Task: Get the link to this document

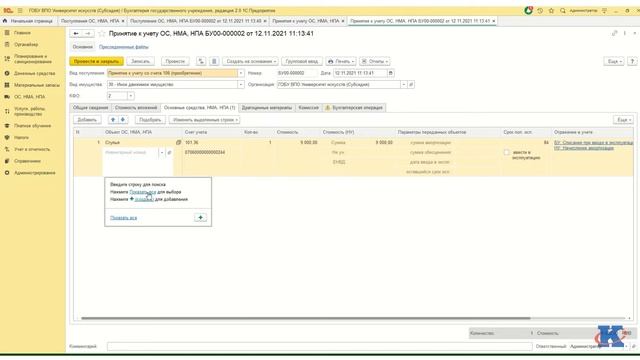Action: tap(614, 33)
